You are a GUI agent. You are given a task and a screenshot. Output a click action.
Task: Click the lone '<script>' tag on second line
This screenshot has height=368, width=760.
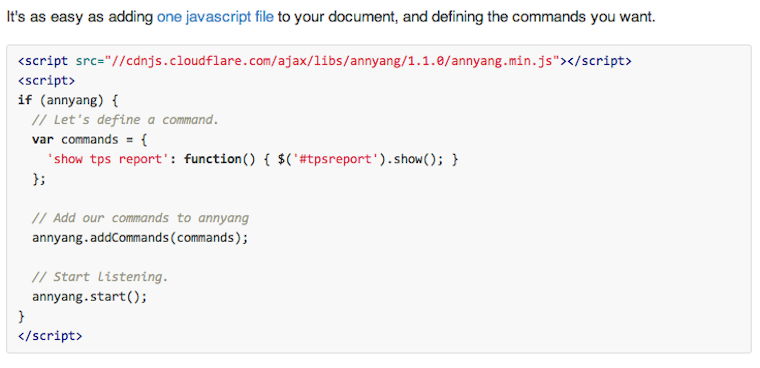pos(47,81)
